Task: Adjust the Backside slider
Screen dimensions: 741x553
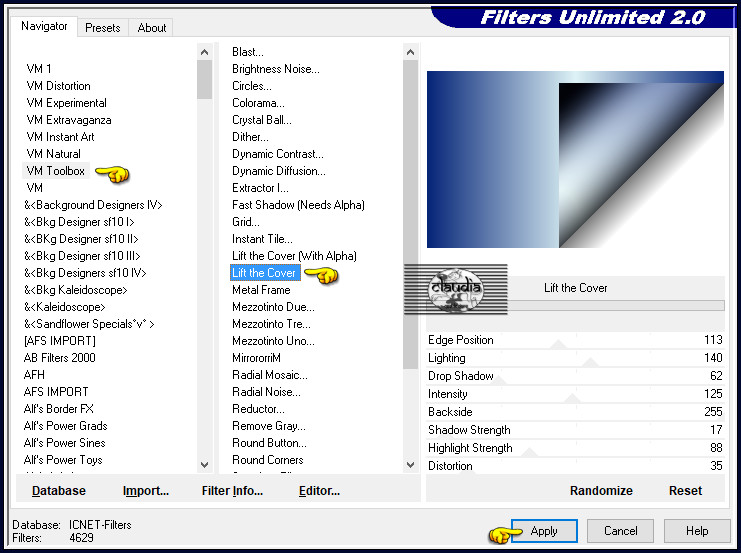Action: (575, 412)
